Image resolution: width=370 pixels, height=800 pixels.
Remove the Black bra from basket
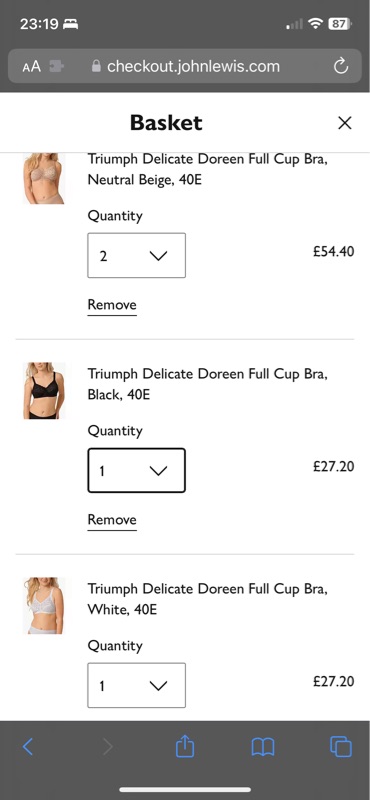point(112,520)
